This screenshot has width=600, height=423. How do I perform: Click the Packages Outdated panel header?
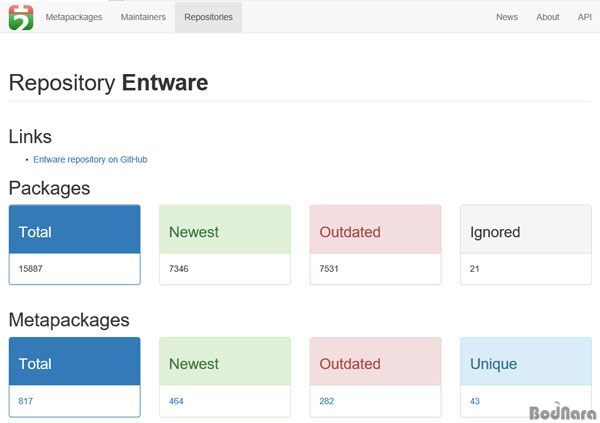375,229
